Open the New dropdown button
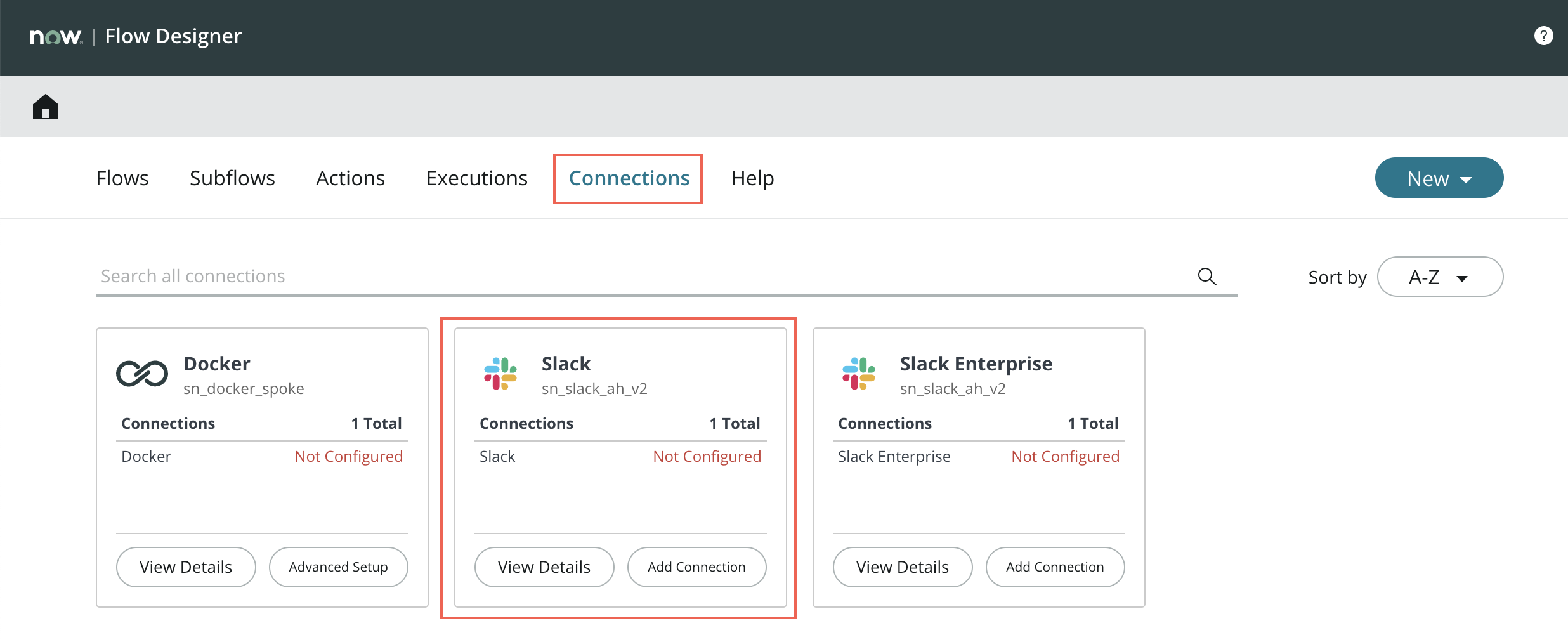The image size is (1568, 642). [1439, 178]
